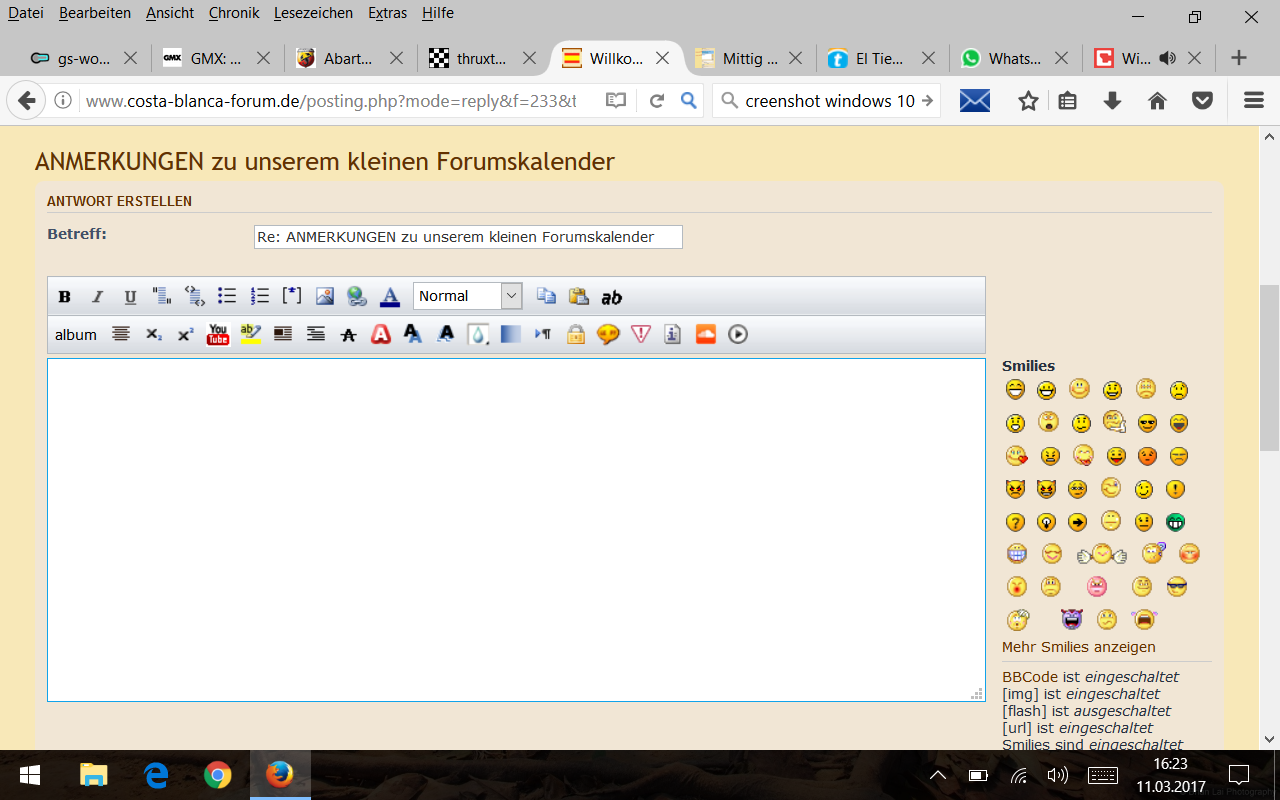Open the Lesezeichen menu
The height and width of the screenshot is (800, 1280).
pyautogui.click(x=313, y=13)
